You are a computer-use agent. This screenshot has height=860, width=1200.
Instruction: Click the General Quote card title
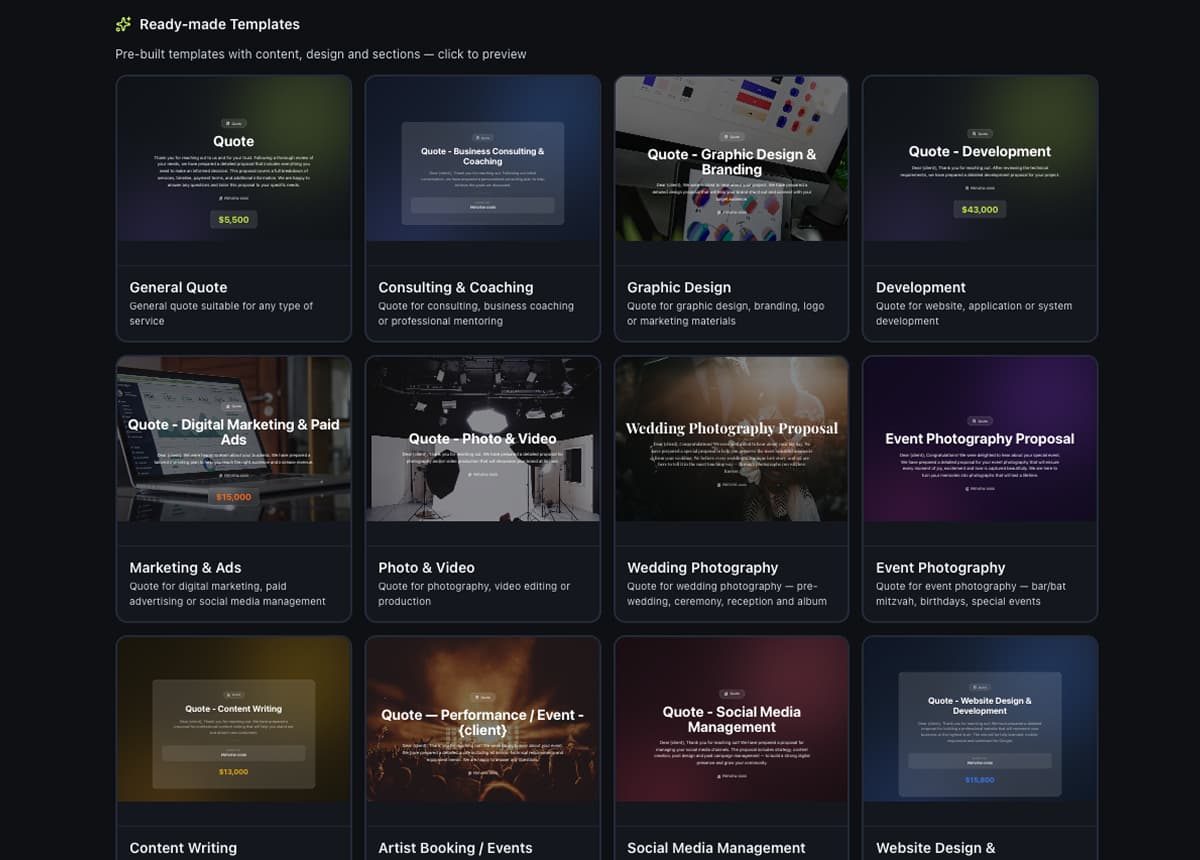click(x=178, y=287)
